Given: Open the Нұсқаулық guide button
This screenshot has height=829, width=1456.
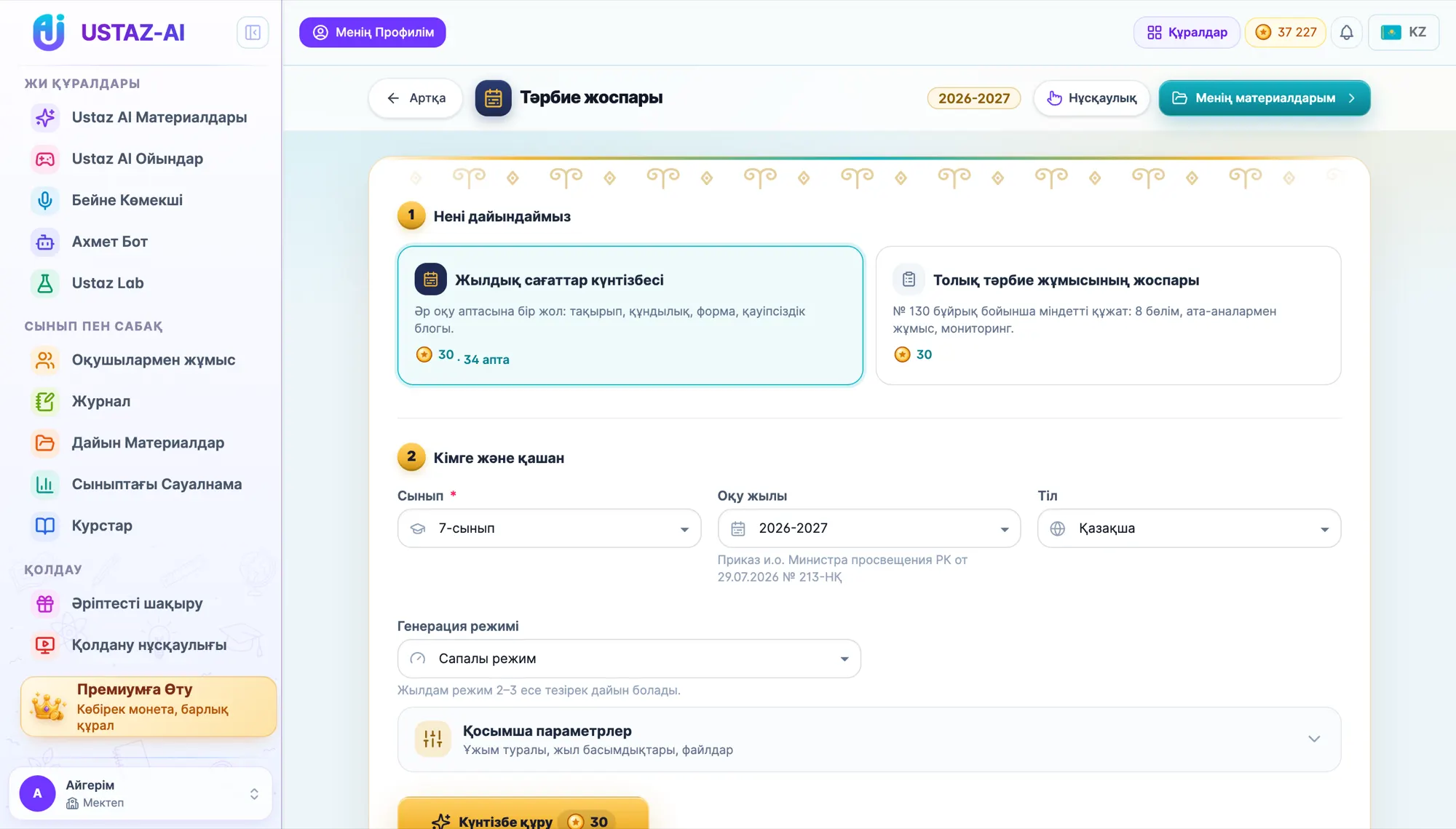Looking at the screenshot, I should (1091, 98).
